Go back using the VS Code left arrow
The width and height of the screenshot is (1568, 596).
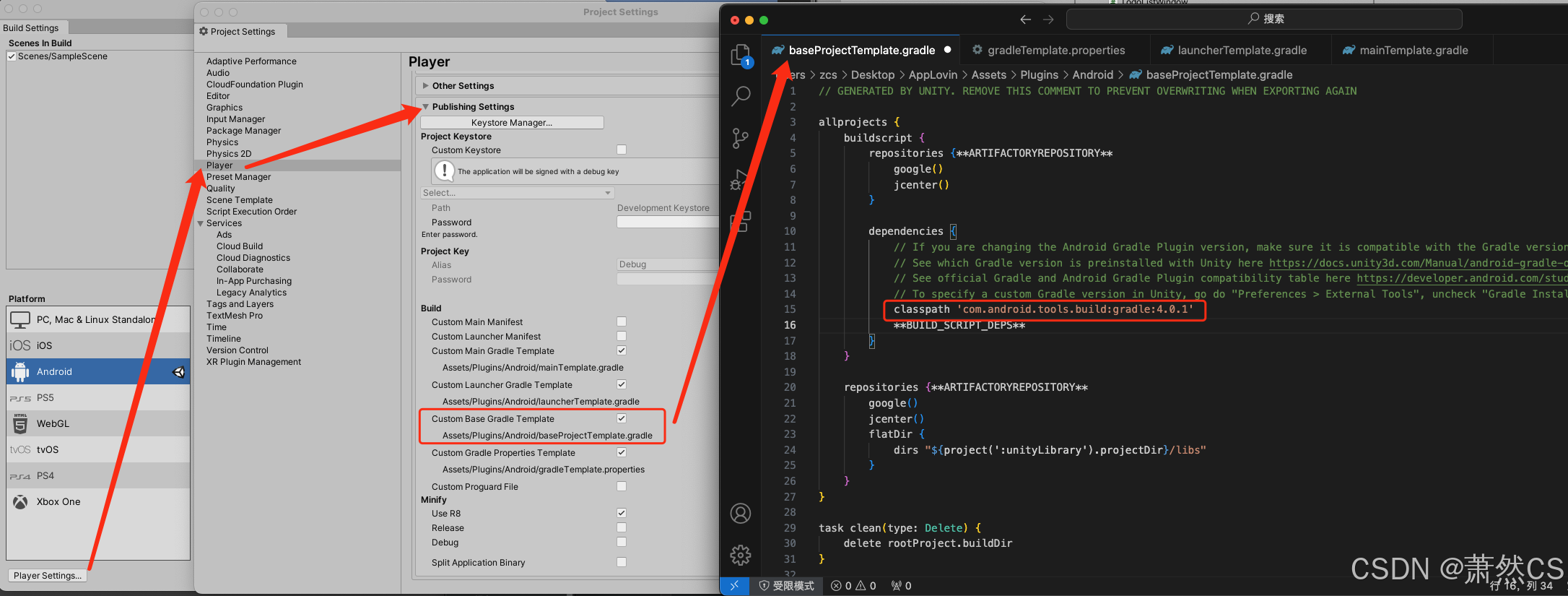pos(1025,20)
